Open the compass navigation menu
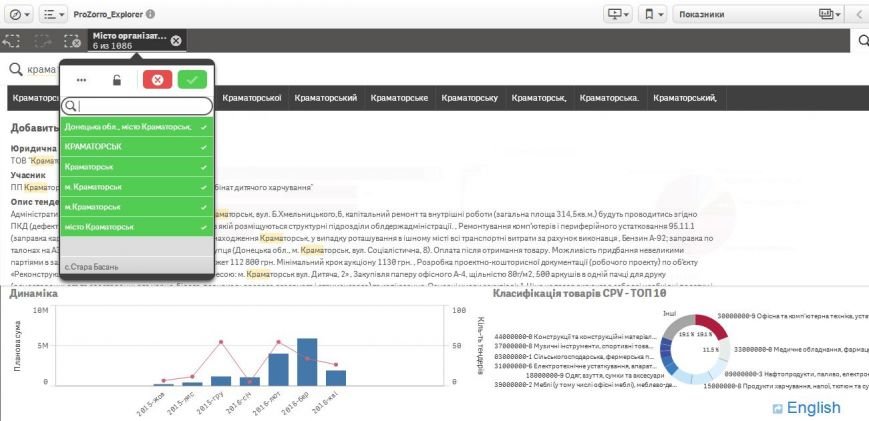The image size is (869, 421). pos(20,14)
